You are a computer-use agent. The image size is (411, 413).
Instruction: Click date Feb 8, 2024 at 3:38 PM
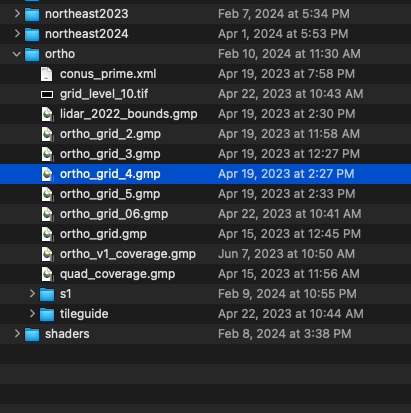(x=285, y=334)
